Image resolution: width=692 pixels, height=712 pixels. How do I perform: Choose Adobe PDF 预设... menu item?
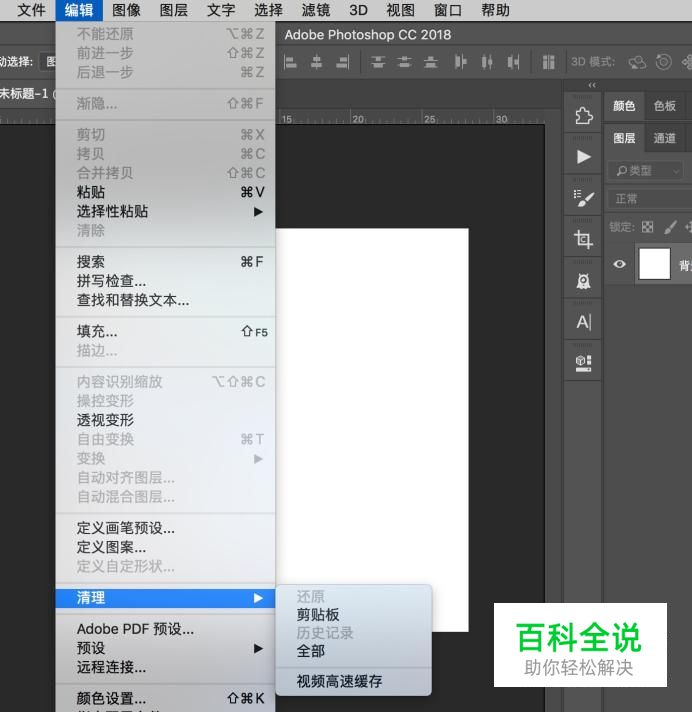click(166, 629)
